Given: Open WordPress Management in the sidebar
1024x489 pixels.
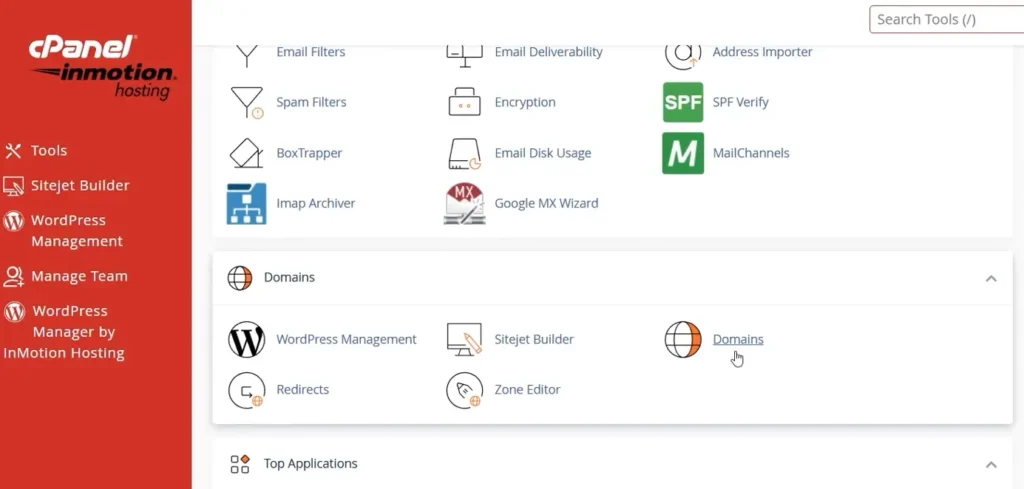Looking at the screenshot, I should point(77,230).
